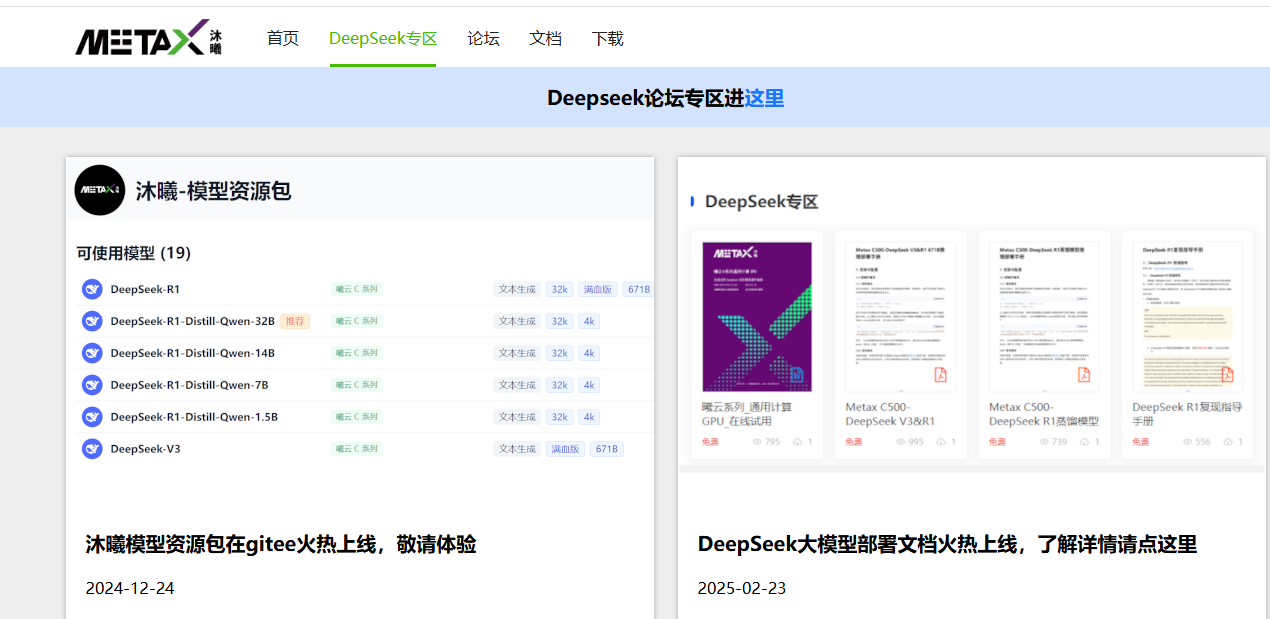Click 671B tag in the DeepSeek-V3 row
Viewport: 1270px width, 619px height.
607,449
